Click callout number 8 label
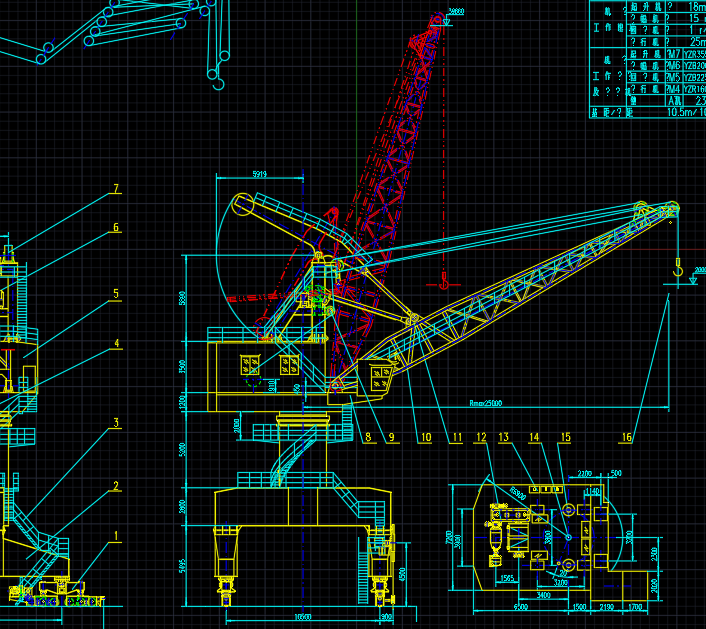Viewport: 706px width, 629px height. [368, 437]
